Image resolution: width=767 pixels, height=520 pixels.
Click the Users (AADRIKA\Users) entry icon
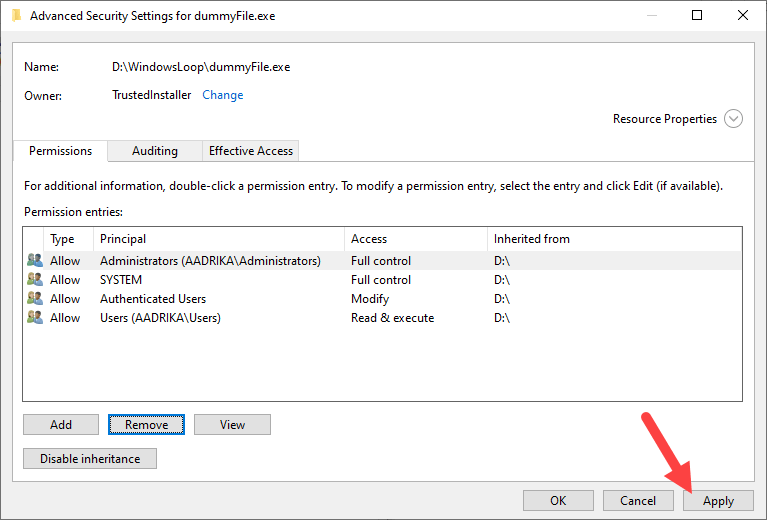[35, 318]
